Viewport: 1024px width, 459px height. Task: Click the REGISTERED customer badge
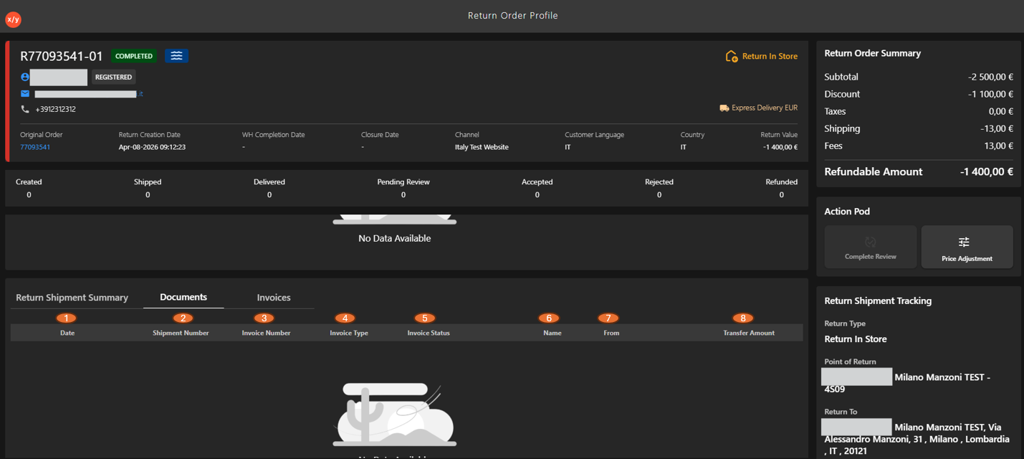pyautogui.click(x=114, y=77)
